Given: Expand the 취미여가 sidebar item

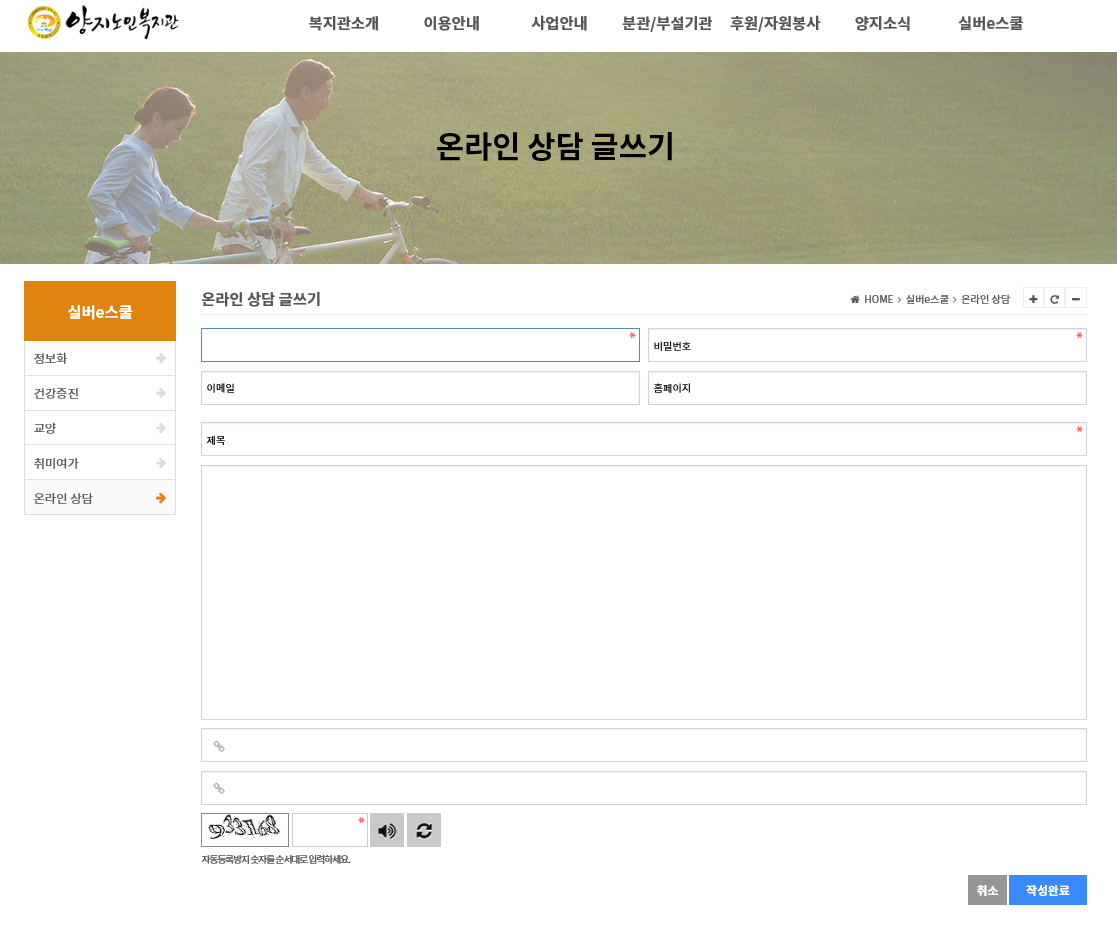Looking at the screenshot, I should point(100,463).
